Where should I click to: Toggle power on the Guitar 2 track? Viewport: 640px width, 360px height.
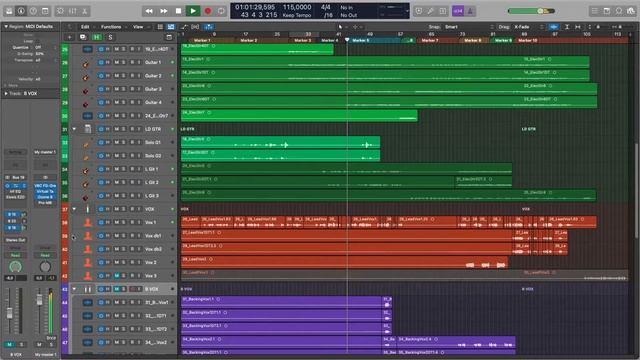click(101, 76)
